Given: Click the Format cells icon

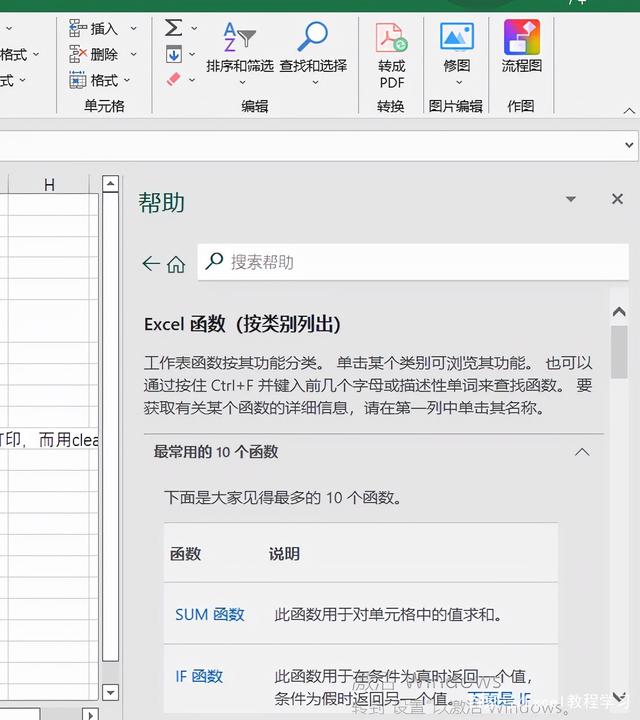Looking at the screenshot, I should (x=77, y=80).
